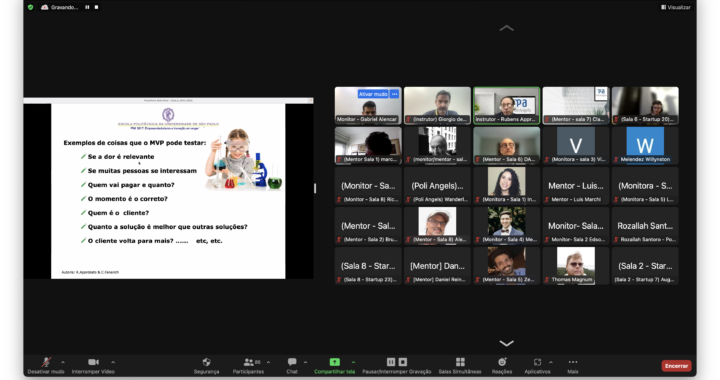Show next gallery page with down chevron
The image size is (720, 380).
[506, 343]
